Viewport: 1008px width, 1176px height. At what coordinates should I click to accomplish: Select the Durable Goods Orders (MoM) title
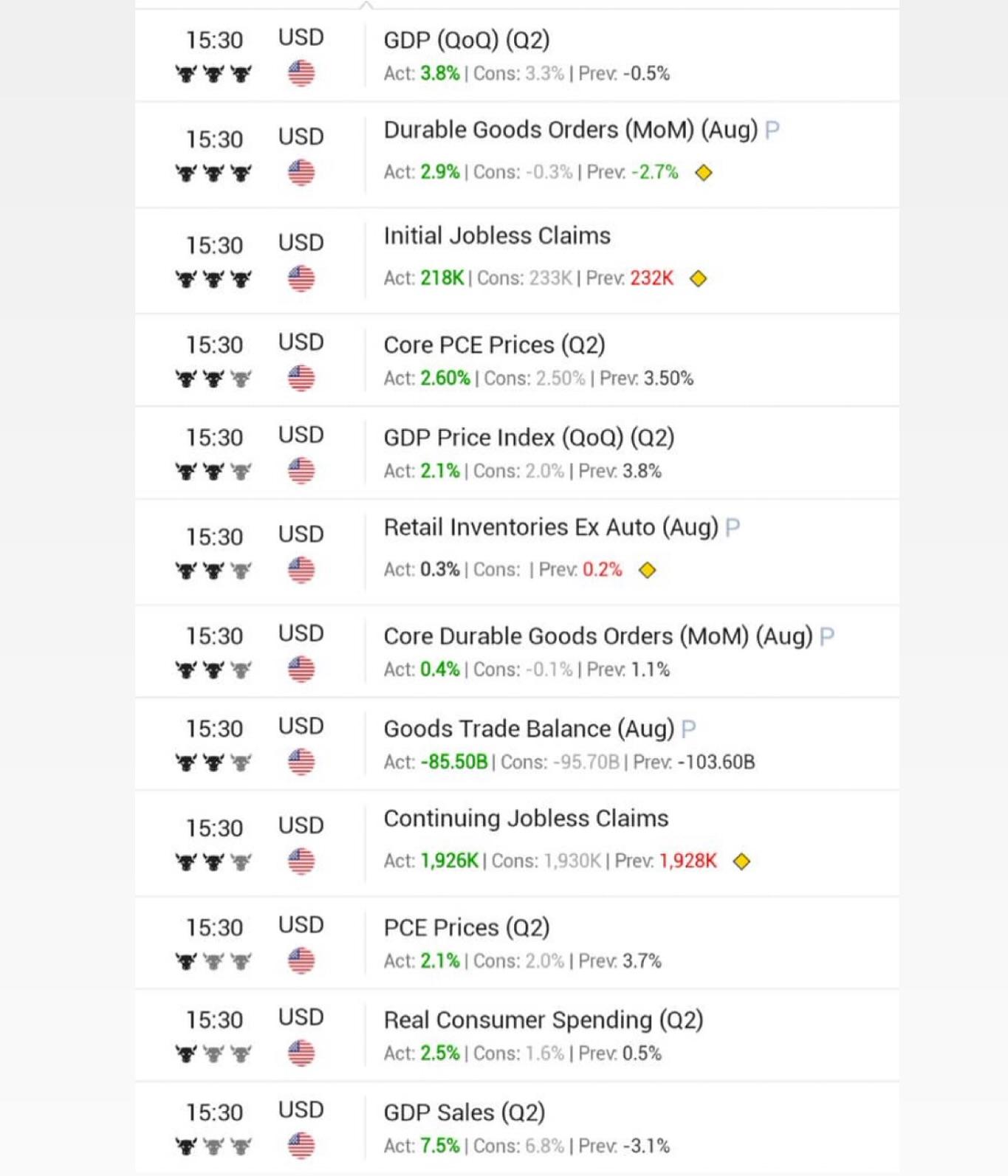point(570,130)
